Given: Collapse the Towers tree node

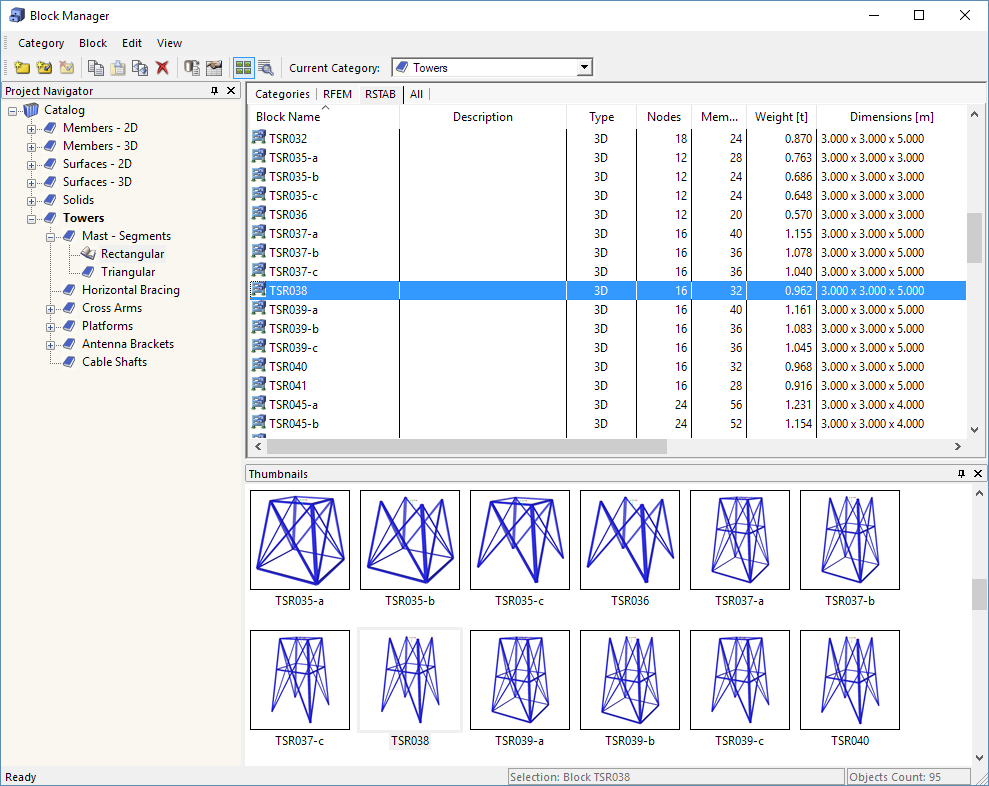Looking at the screenshot, I should (x=32, y=218).
